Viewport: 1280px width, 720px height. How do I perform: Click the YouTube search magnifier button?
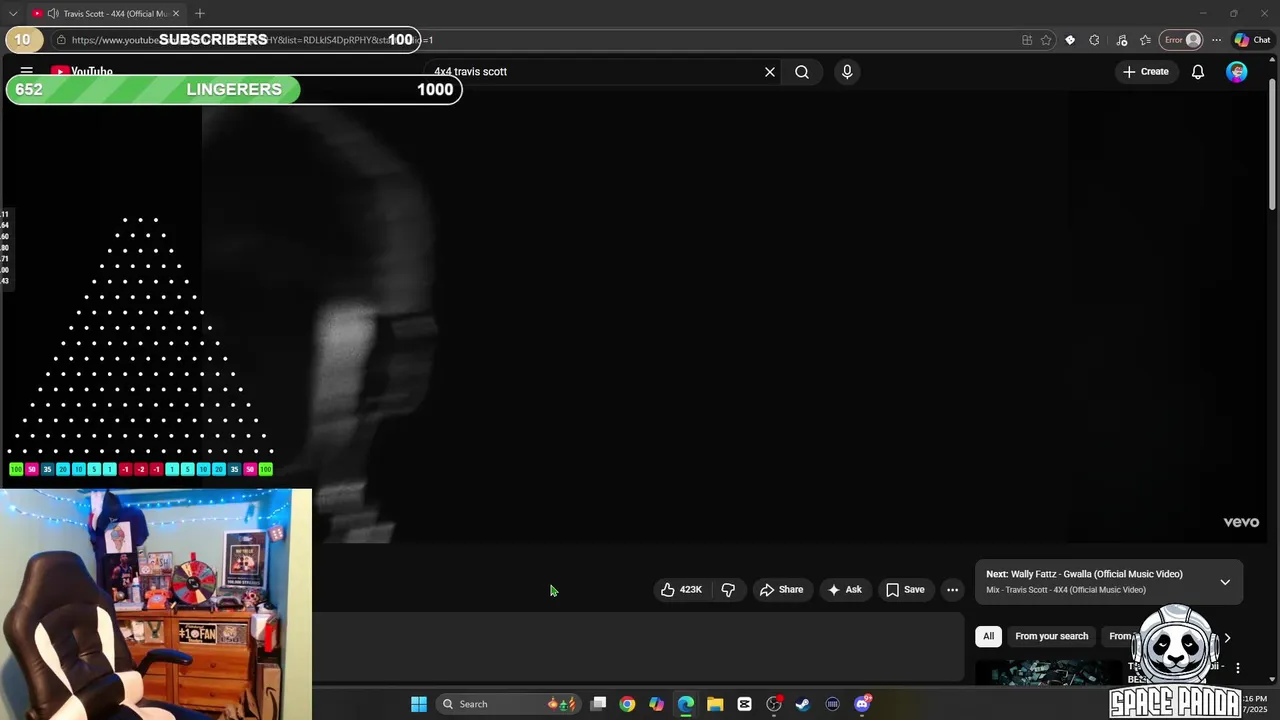coord(802,72)
